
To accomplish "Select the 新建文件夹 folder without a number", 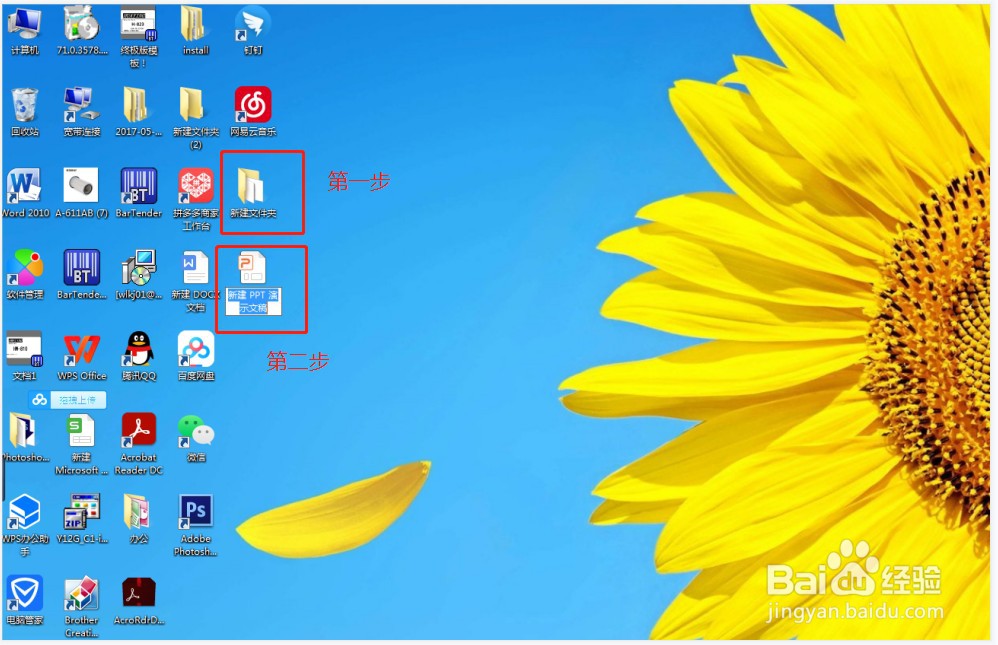I will tap(253, 193).
